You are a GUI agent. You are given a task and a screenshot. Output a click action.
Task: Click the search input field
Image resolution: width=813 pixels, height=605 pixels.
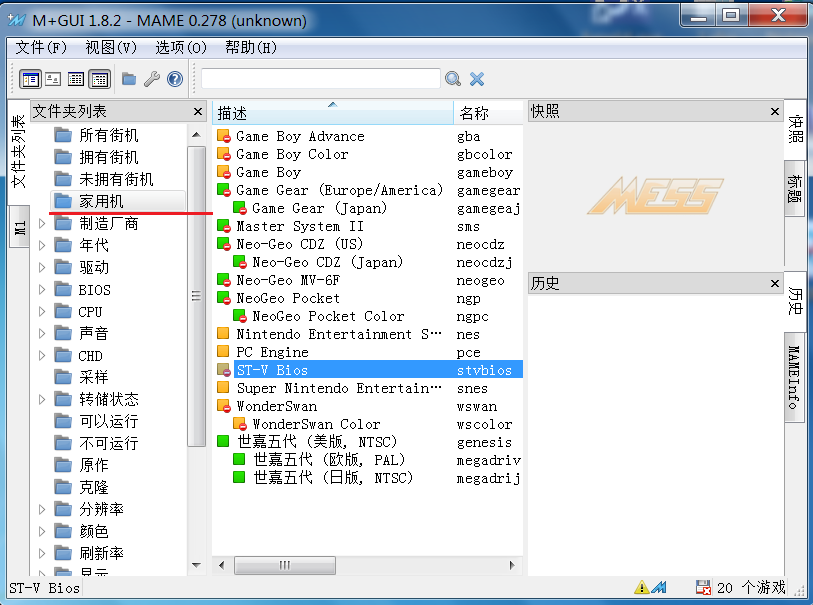click(320, 79)
